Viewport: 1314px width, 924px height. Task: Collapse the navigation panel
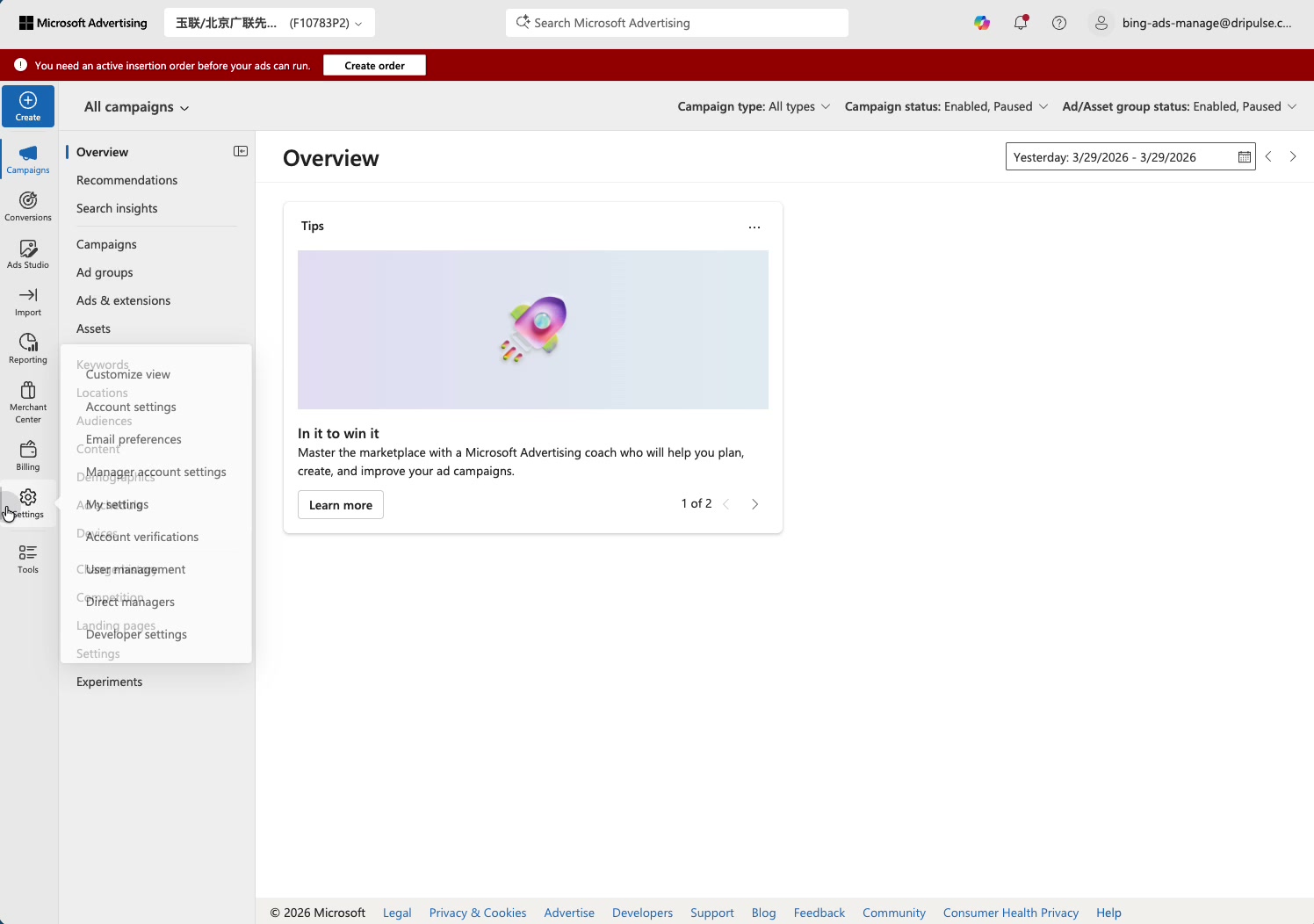click(x=241, y=151)
